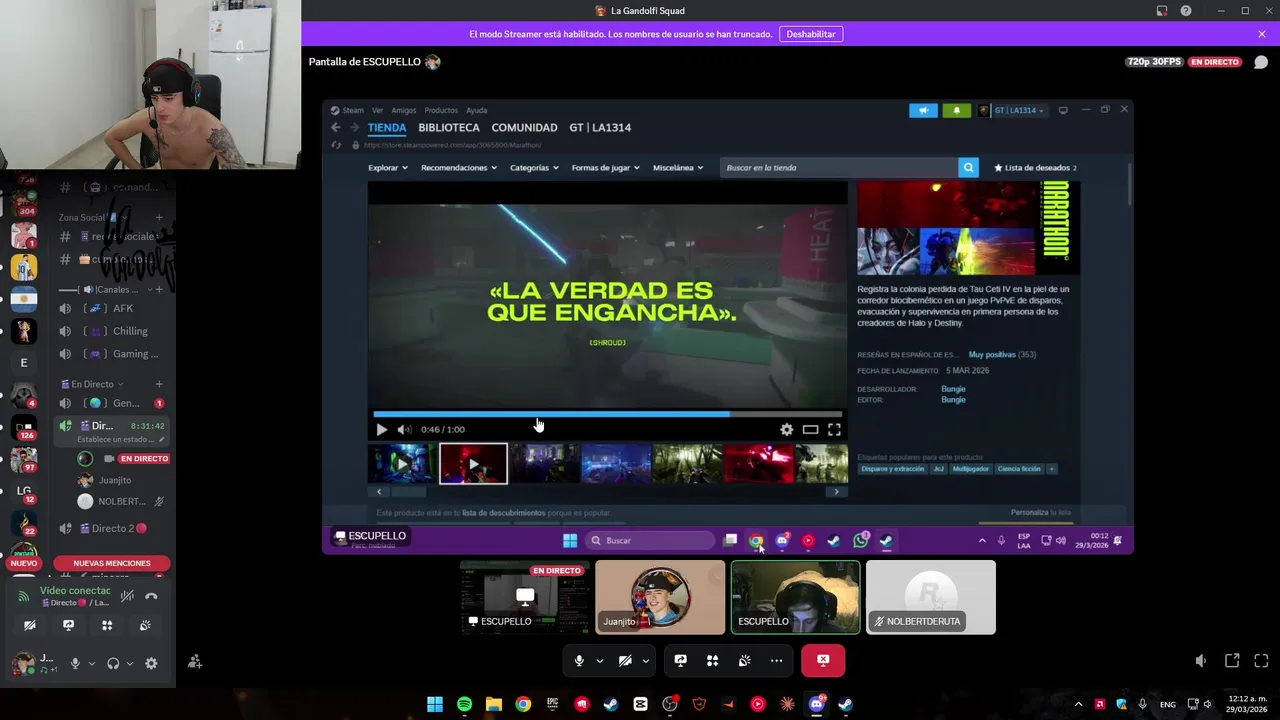
Task: Seek on the trailer progress bar
Action: [x=608, y=413]
